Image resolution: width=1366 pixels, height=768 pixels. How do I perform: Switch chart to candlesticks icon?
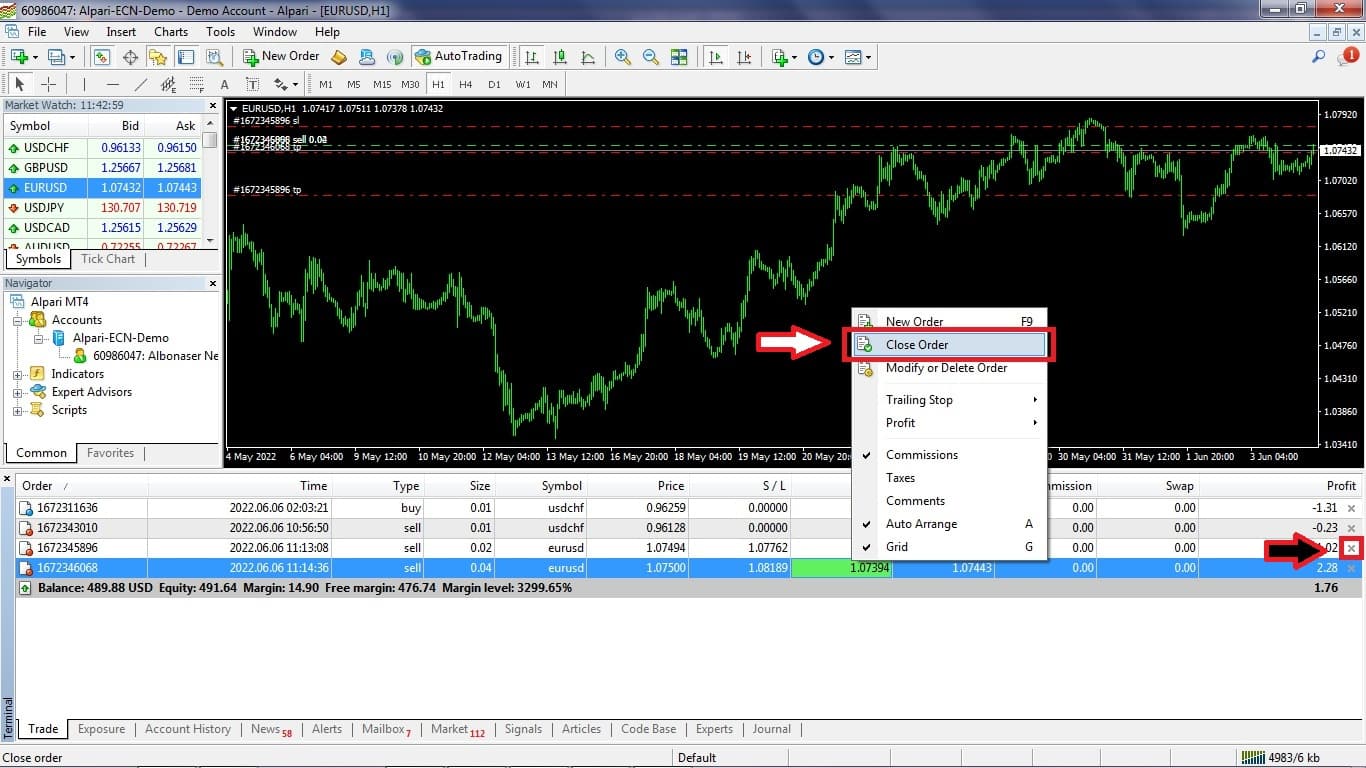click(x=561, y=57)
